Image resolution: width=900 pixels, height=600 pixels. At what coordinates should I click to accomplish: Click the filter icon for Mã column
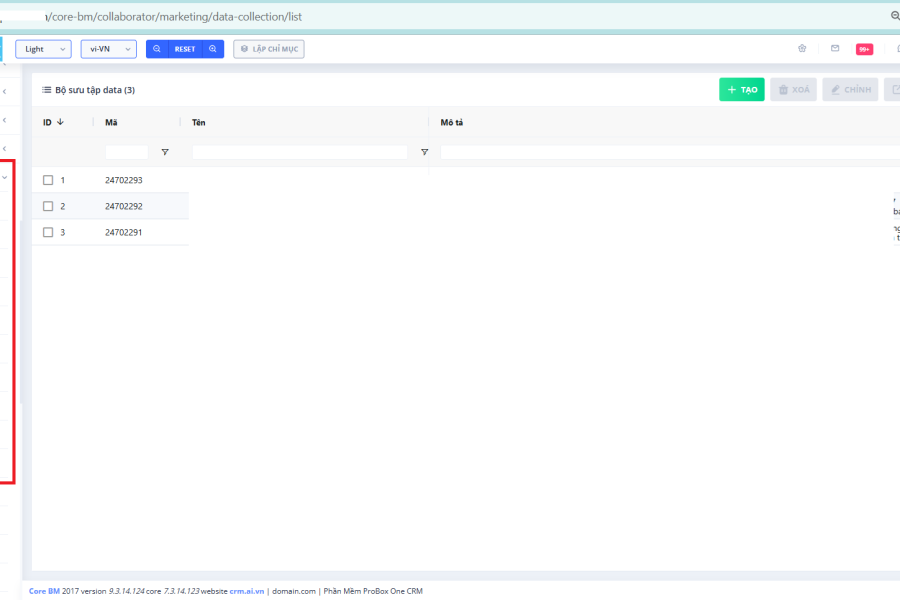tap(165, 152)
